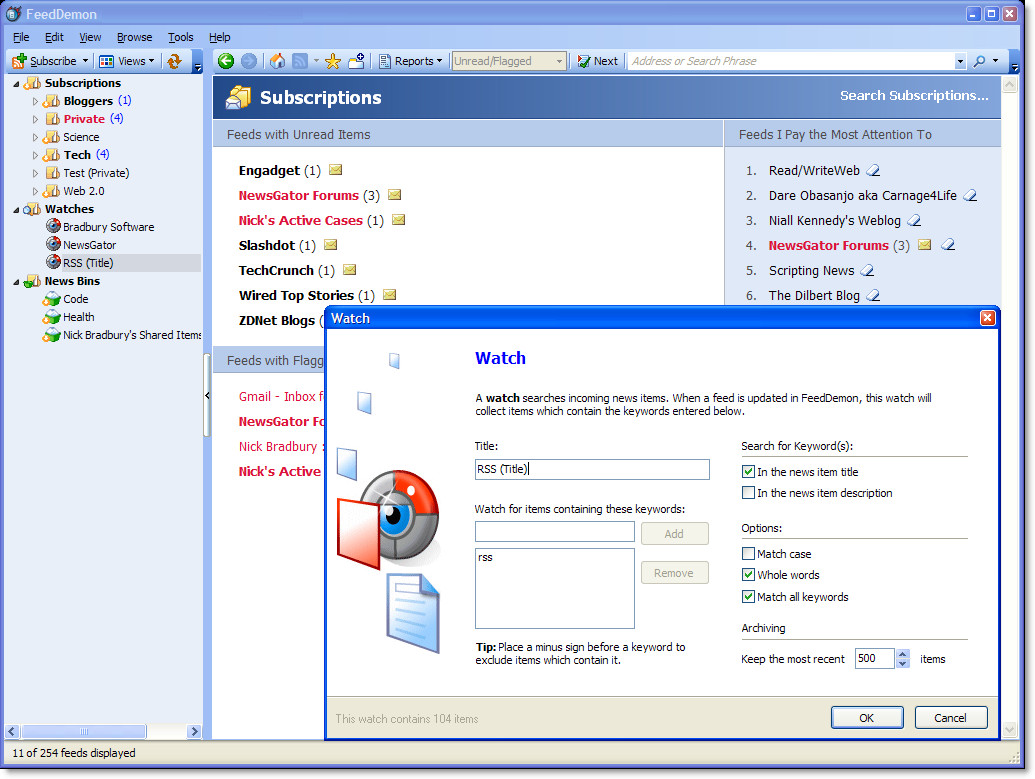This screenshot has width=1035, height=779.
Task: Open the Edit menu
Action: 54,37
